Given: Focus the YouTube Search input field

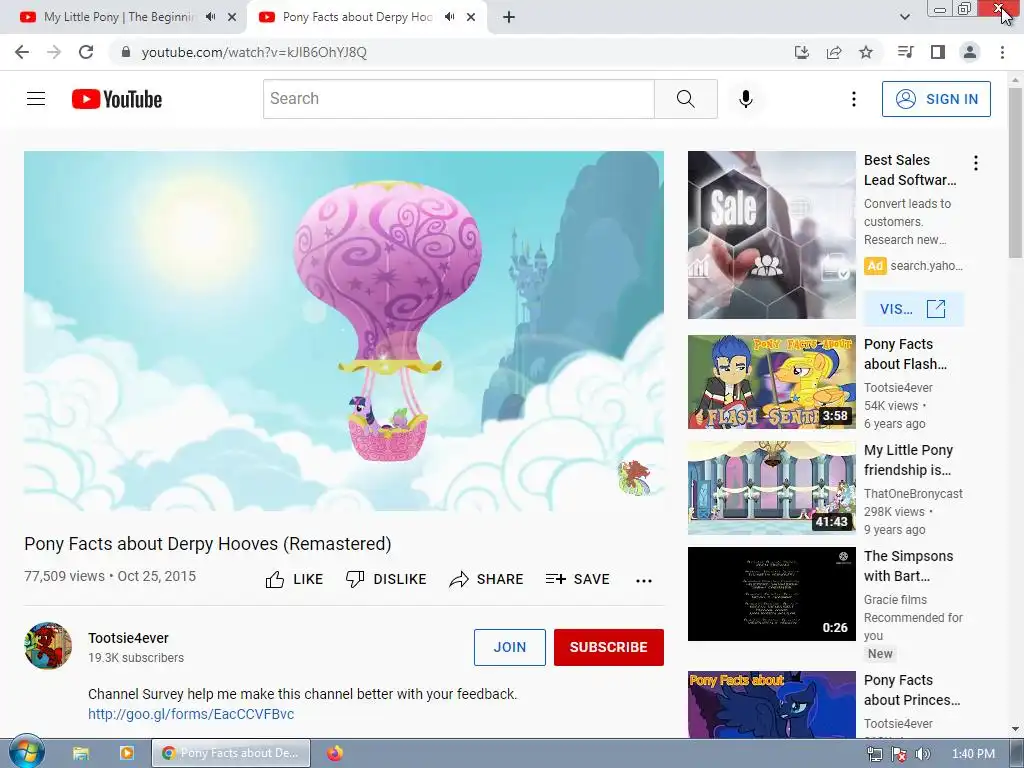Looking at the screenshot, I should [458, 99].
